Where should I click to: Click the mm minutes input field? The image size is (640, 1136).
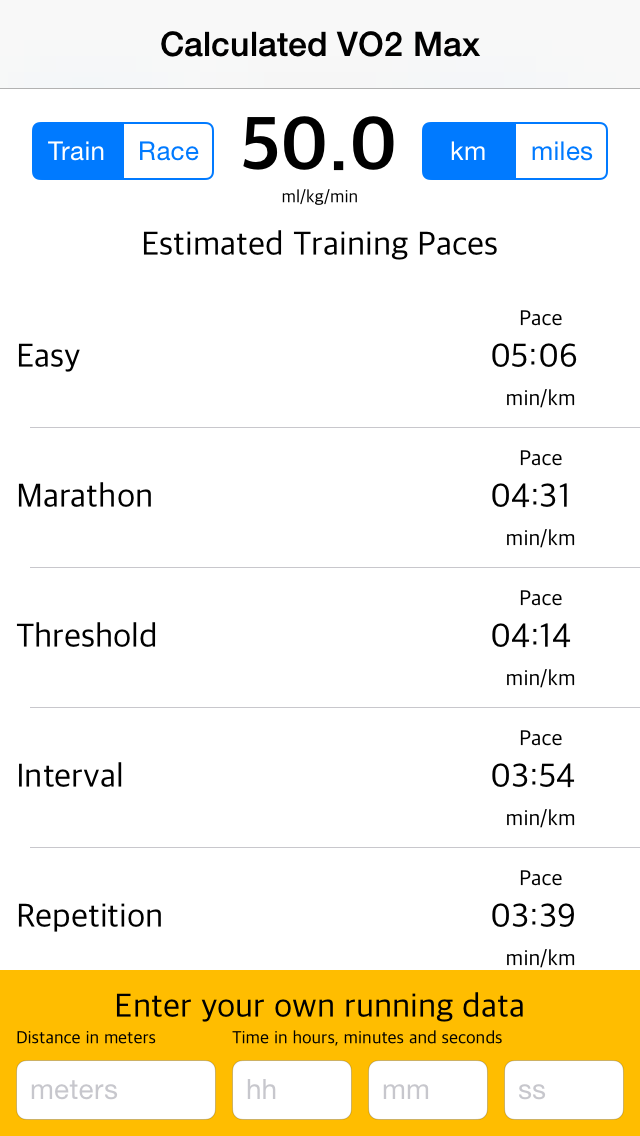427,1090
